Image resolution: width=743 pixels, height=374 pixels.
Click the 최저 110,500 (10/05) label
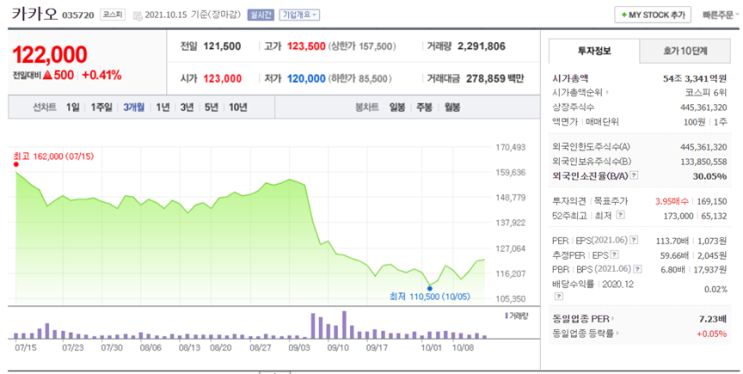pos(429,297)
